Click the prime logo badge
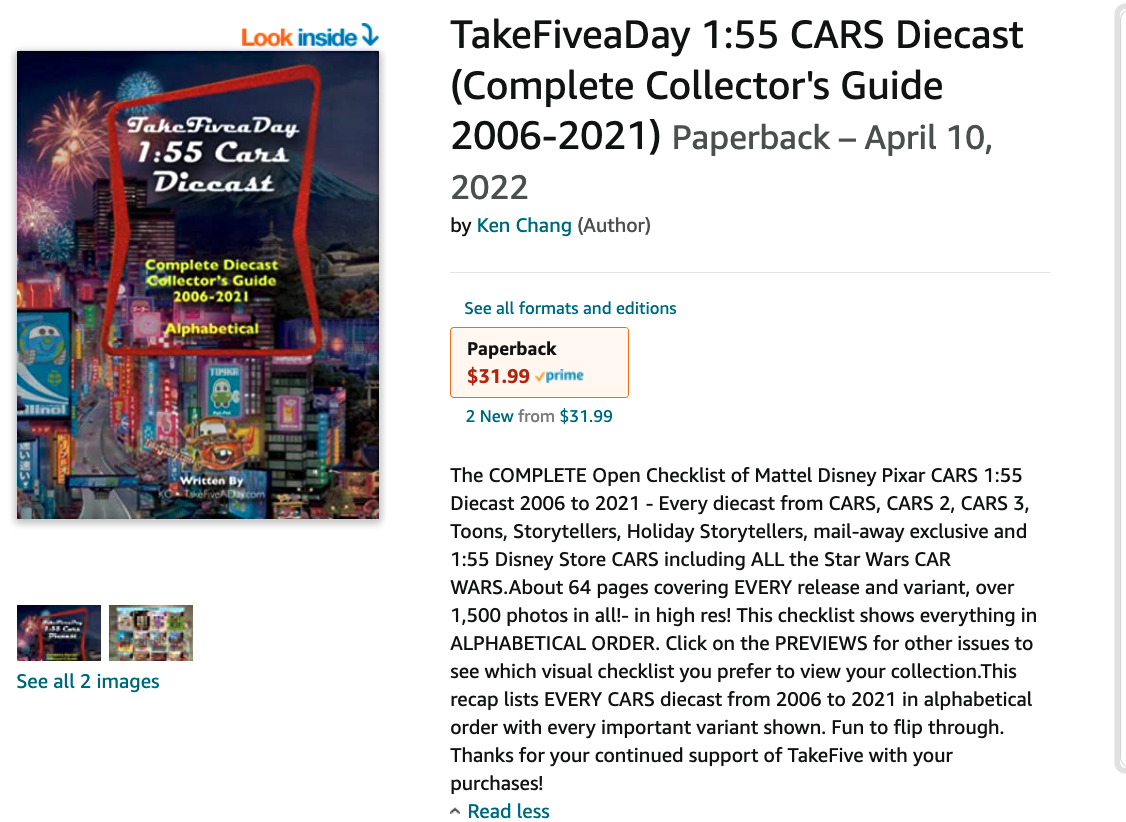Screen dimensions: 1126x822 pyautogui.click(x=559, y=375)
